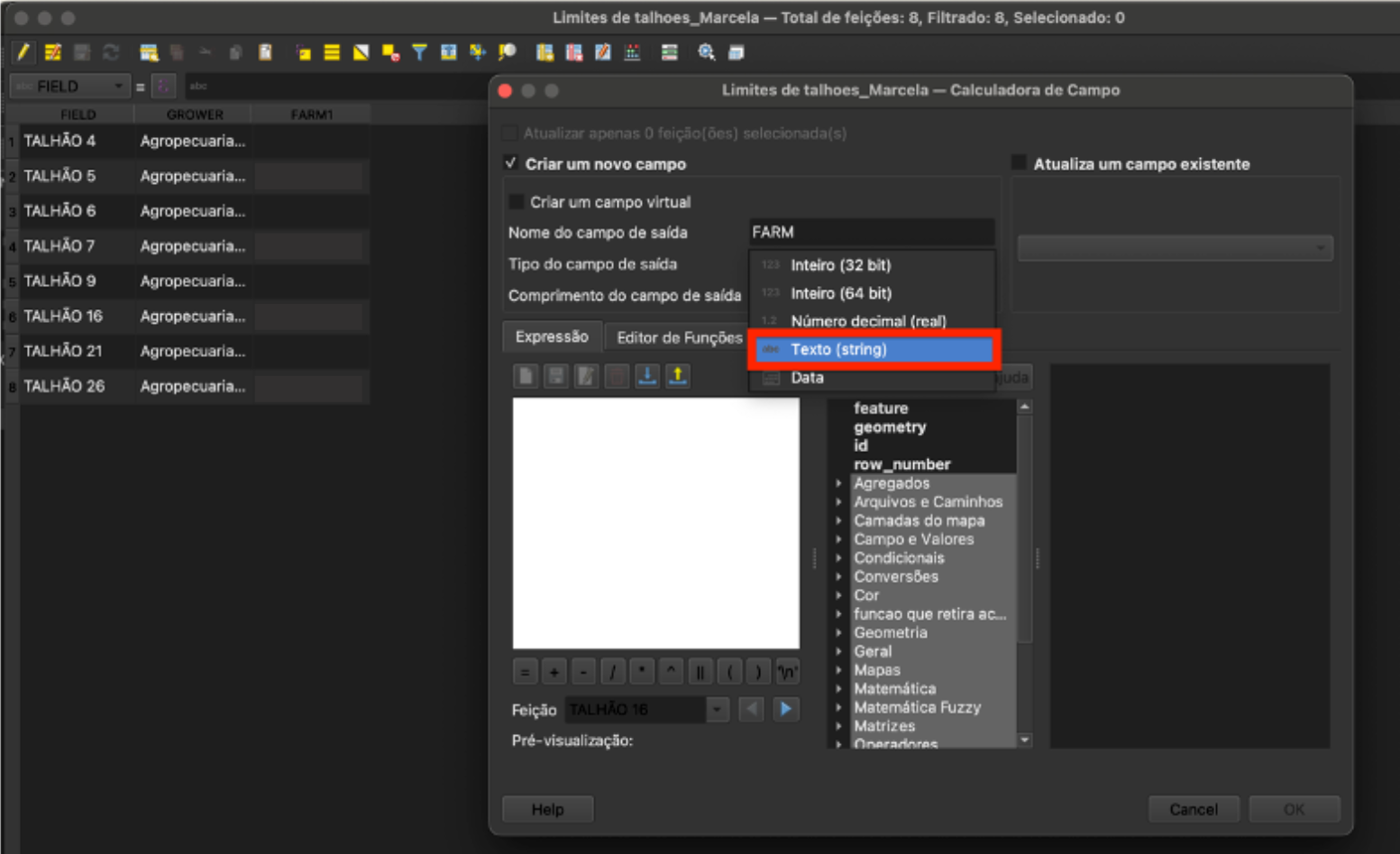Expand the Agregados function group

[839, 483]
